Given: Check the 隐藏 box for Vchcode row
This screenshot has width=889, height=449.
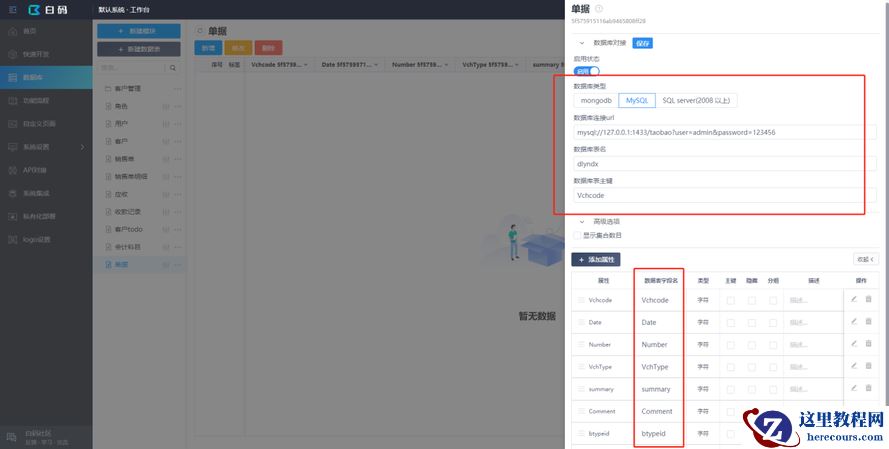Looking at the screenshot, I should 752,300.
